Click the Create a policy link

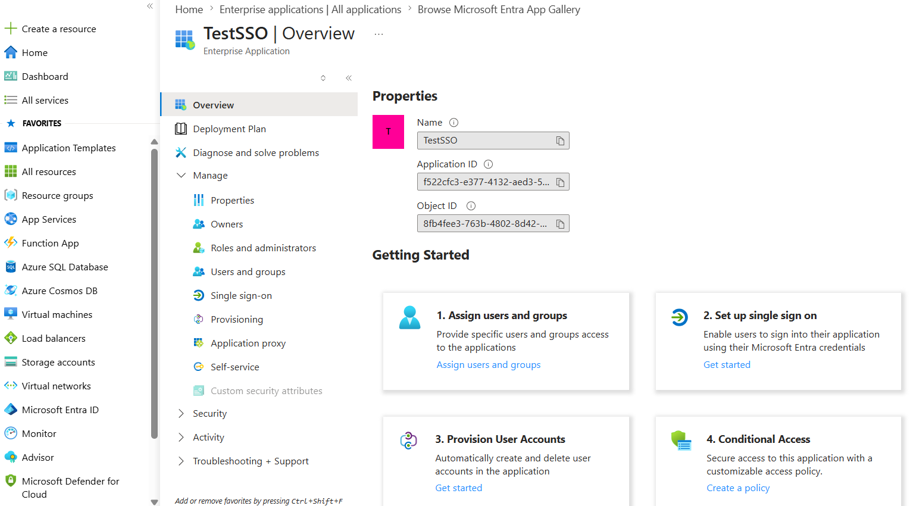[738, 488]
